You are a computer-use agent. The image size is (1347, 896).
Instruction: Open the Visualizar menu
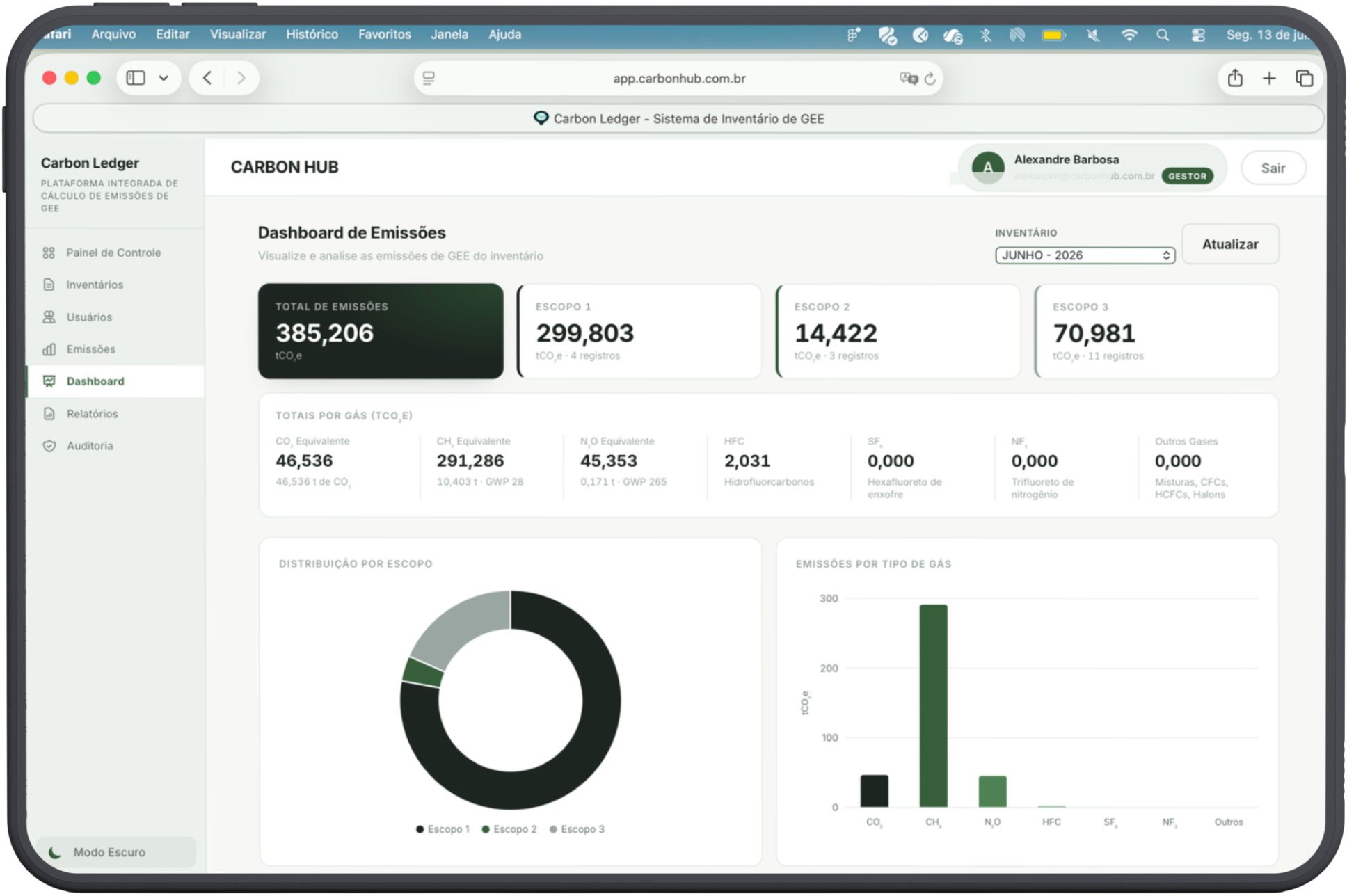pos(238,34)
